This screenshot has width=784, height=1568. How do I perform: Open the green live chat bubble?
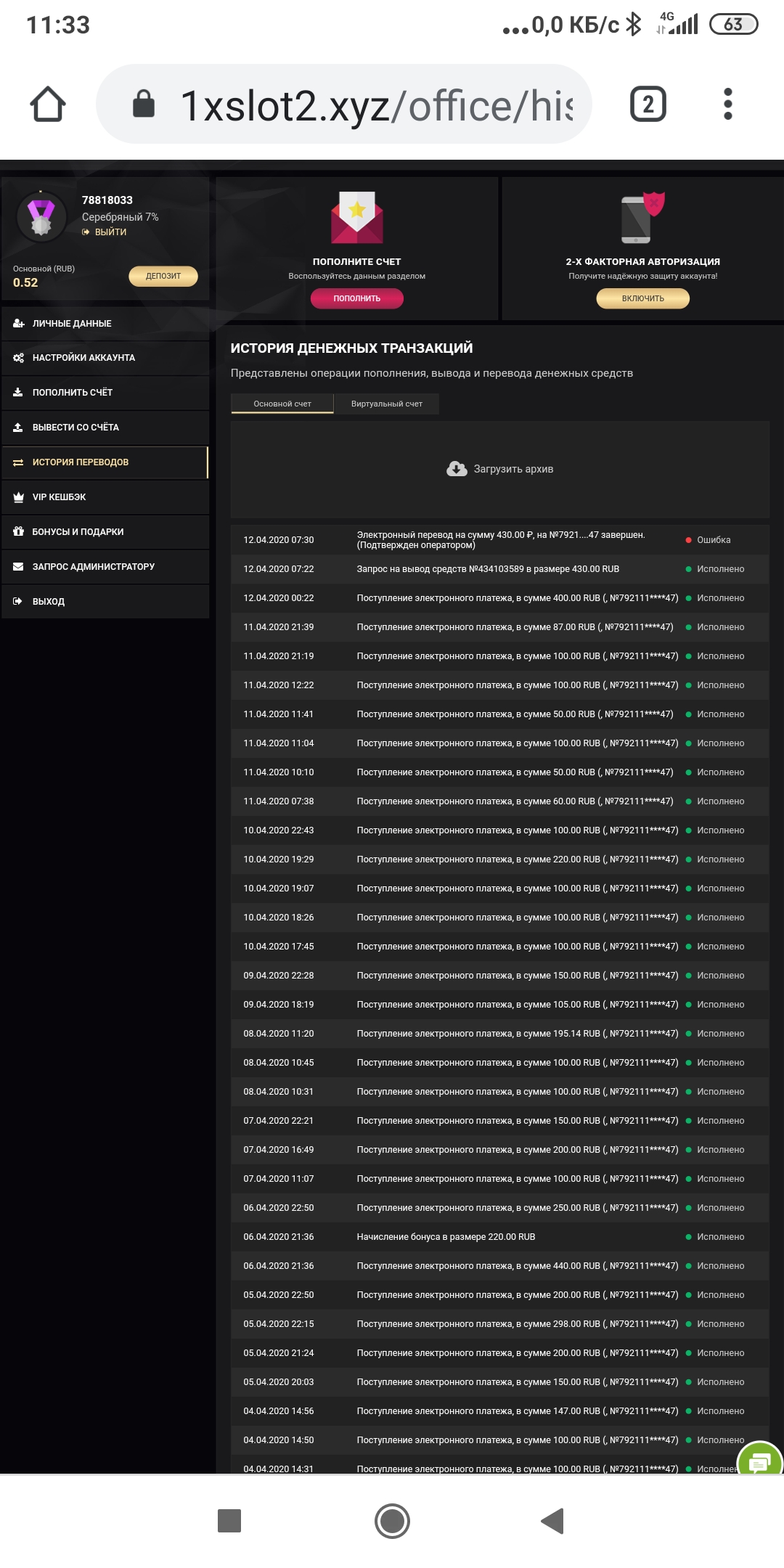(x=760, y=1458)
